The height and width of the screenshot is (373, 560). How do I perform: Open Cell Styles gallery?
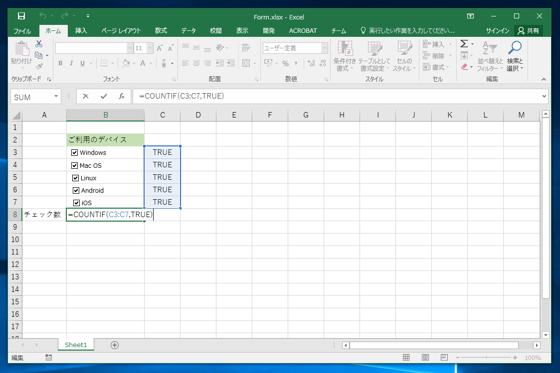[404, 56]
